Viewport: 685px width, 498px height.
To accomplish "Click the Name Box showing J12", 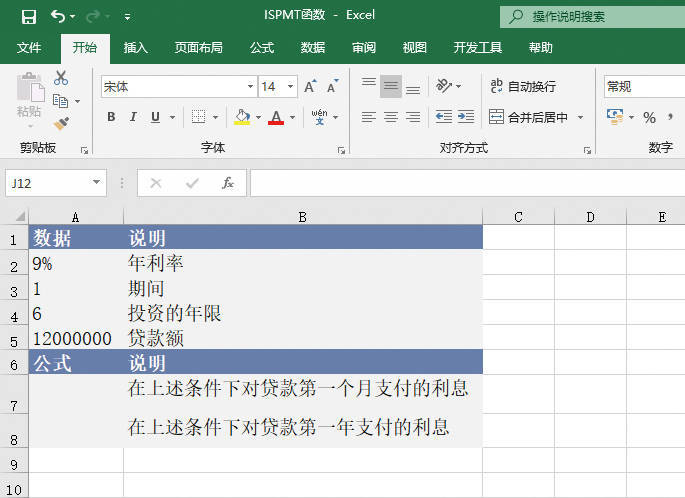I will click(46, 183).
